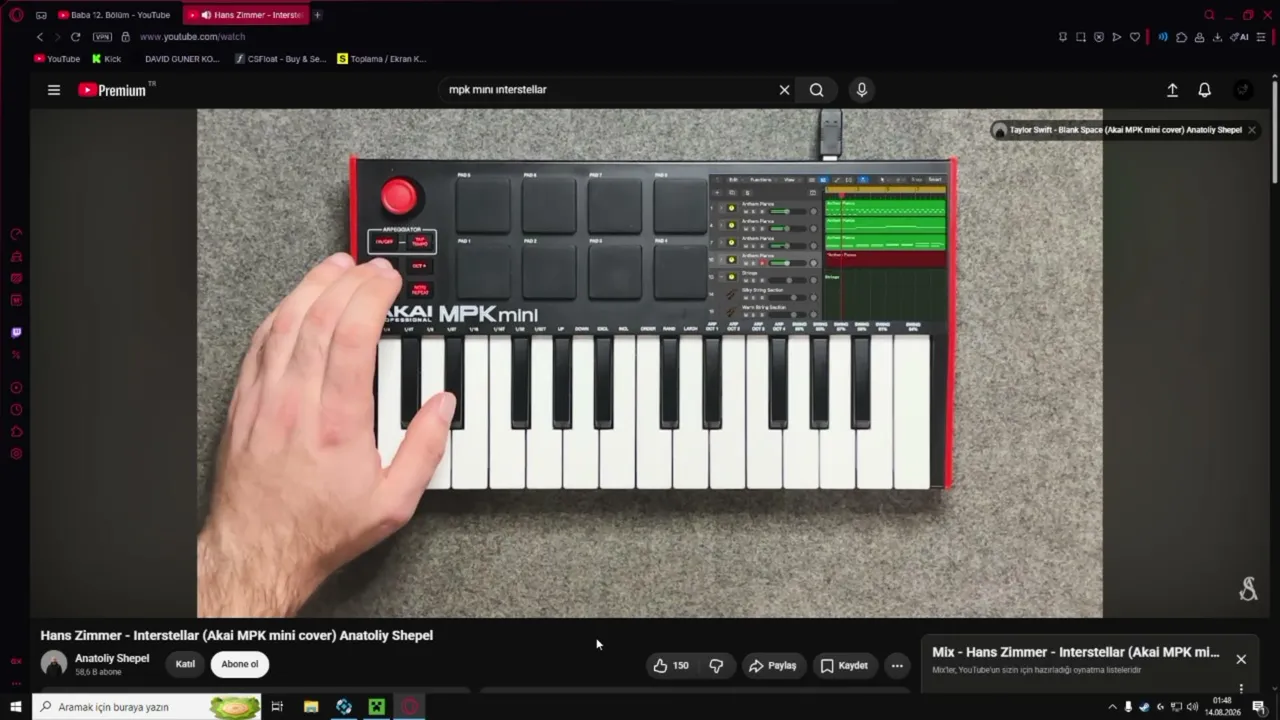Open the Twitch icon in Opera sidebar
The height and width of the screenshot is (720, 1280).
16,332
